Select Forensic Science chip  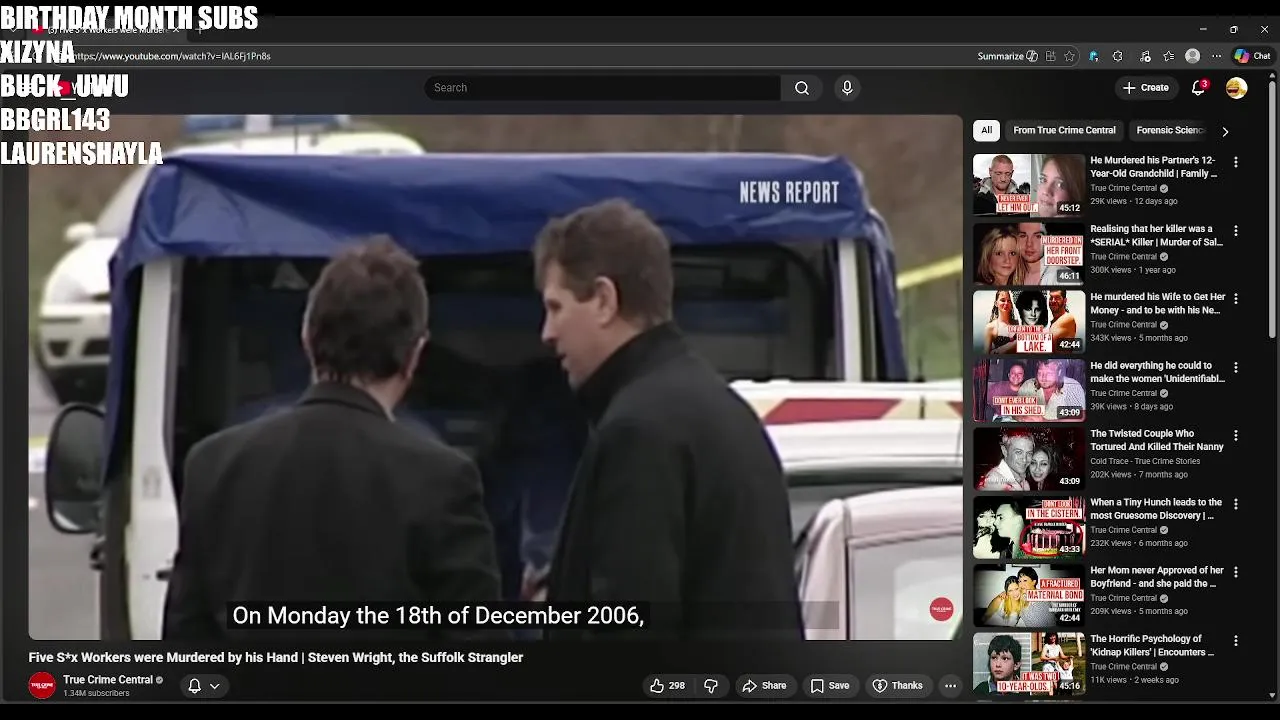[1170, 130]
